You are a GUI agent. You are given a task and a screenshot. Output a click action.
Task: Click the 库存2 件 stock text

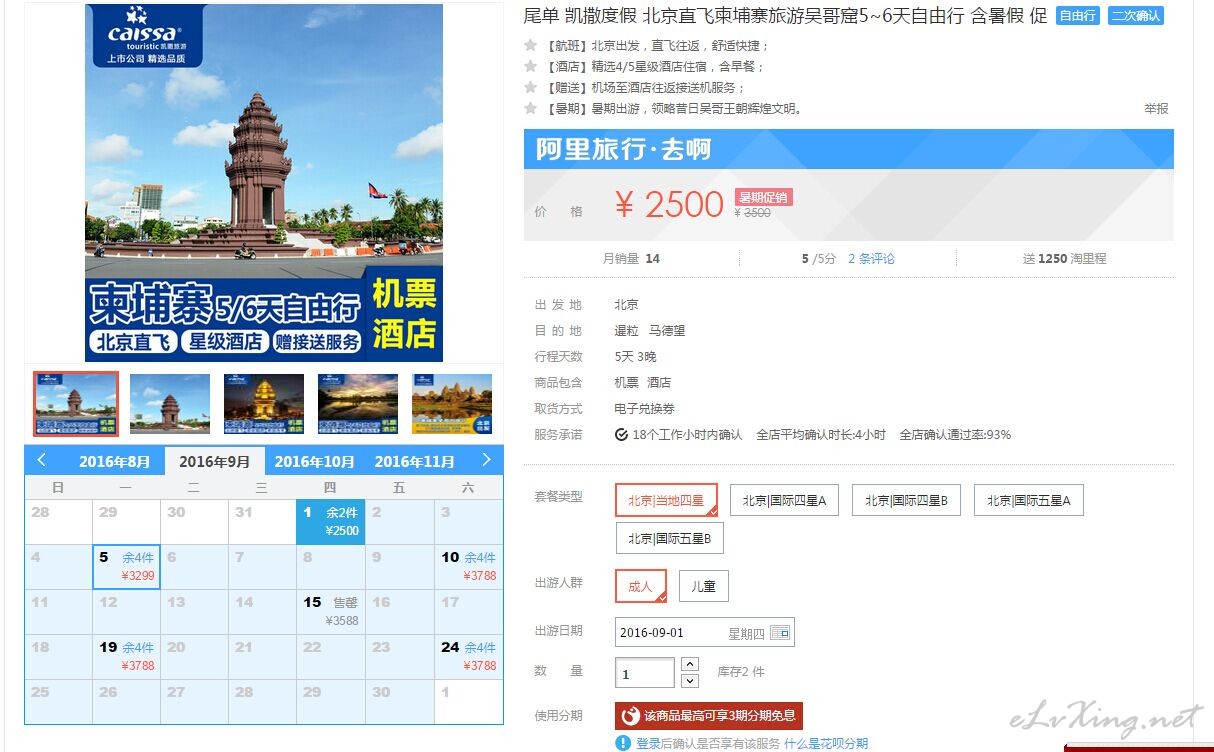point(741,672)
